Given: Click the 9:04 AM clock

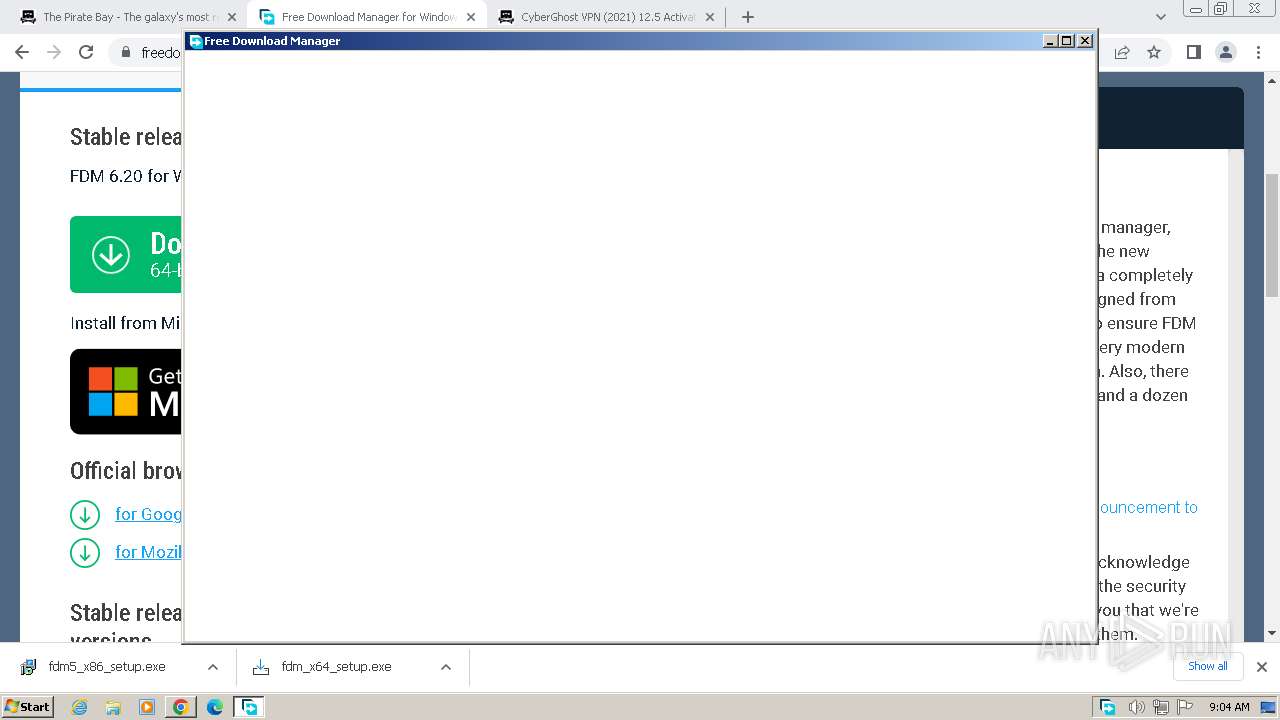Looking at the screenshot, I should (x=1229, y=707).
